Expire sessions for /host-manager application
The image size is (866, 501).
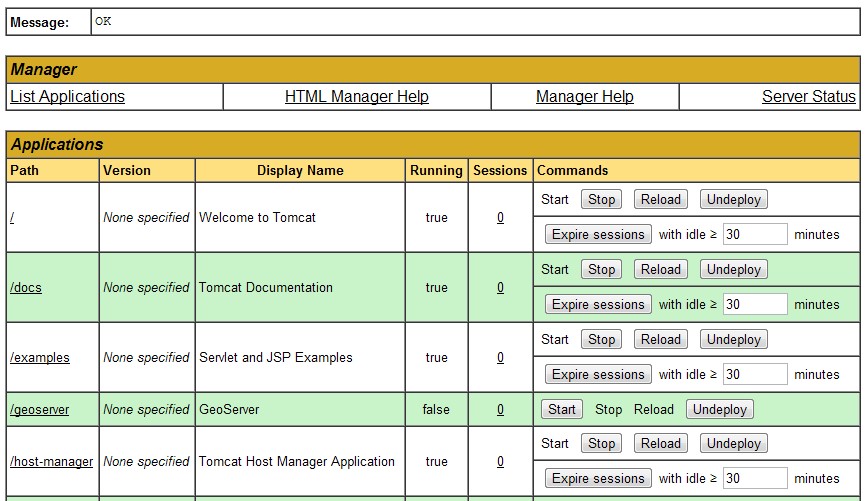(x=598, y=478)
